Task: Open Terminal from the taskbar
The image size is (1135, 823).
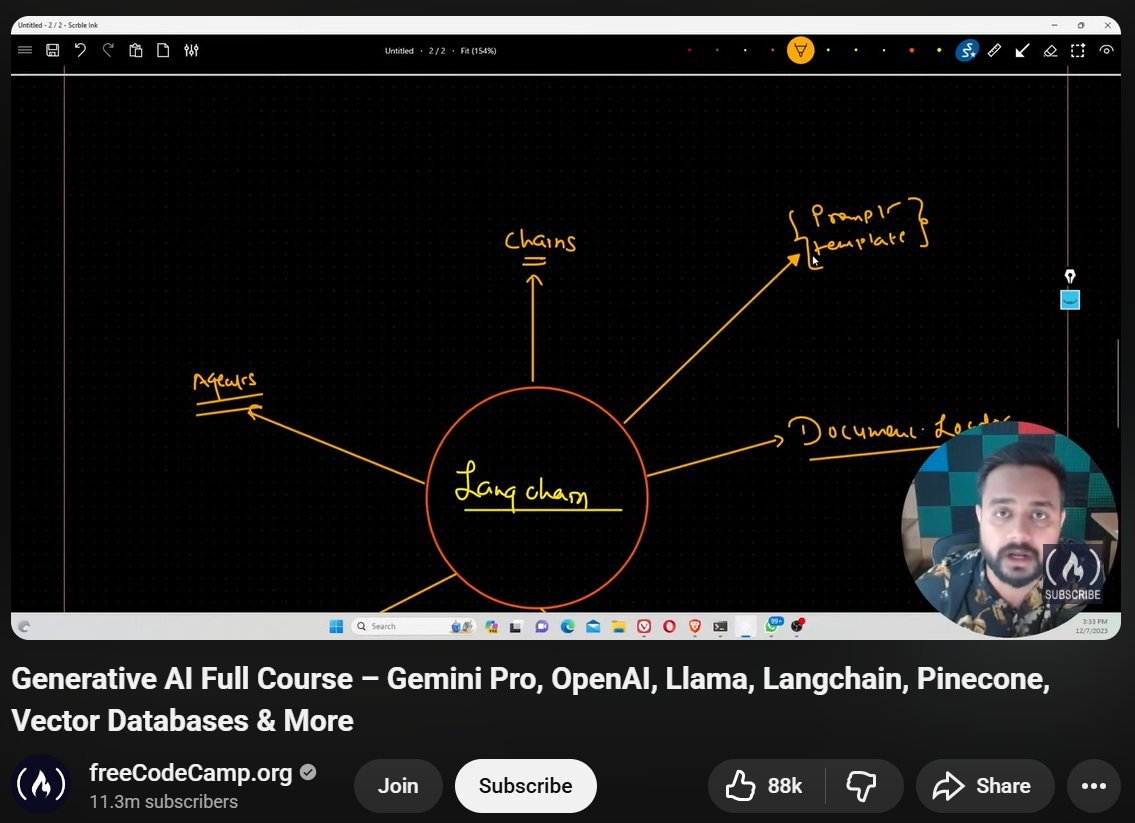Action: [720, 626]
